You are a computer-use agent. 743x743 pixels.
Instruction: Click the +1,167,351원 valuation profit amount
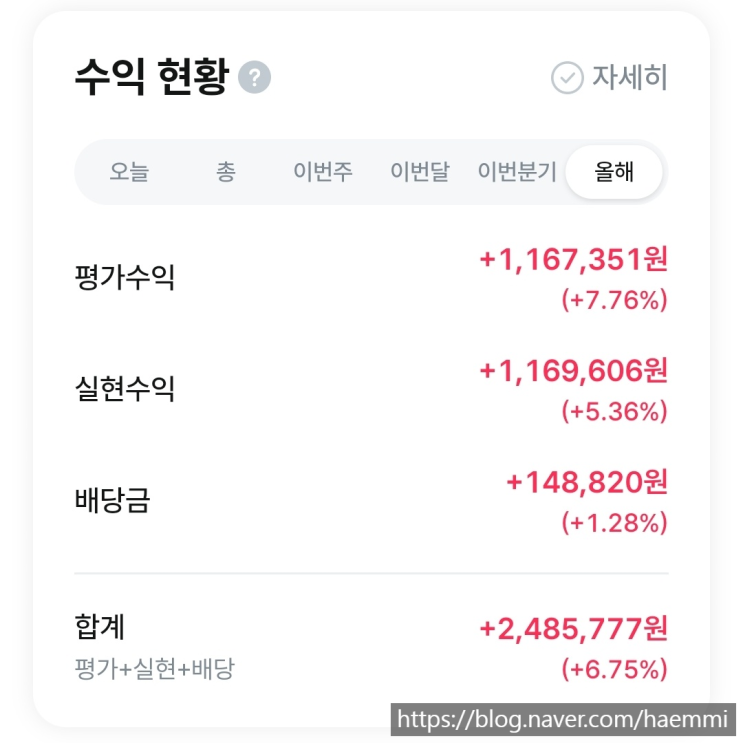coord(573,260)
